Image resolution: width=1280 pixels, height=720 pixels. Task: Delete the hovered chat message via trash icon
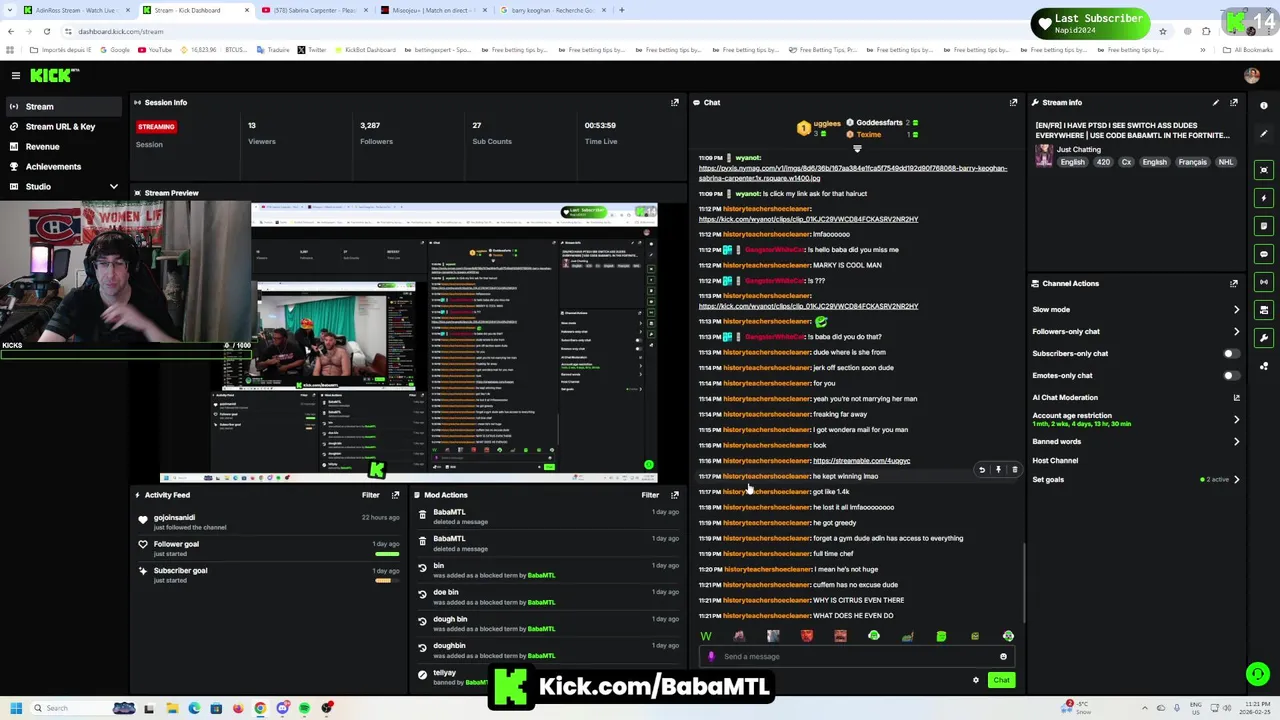point(1014,469)
